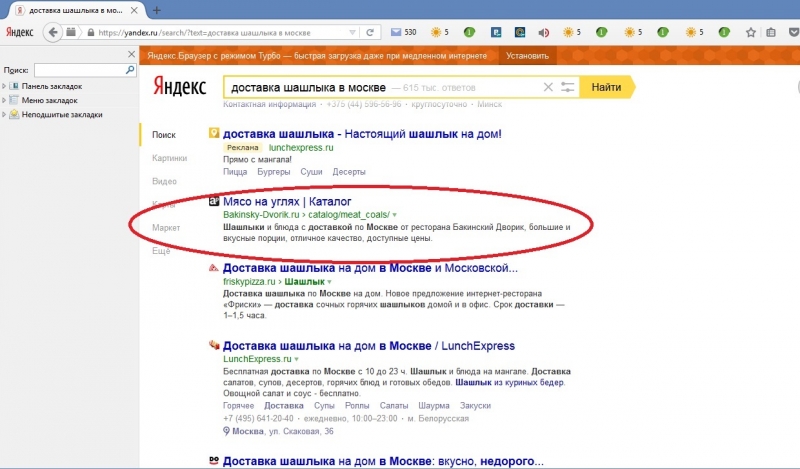Click the location pin before 'Москва, ул. Скаковая'

[x=227, y=431]
